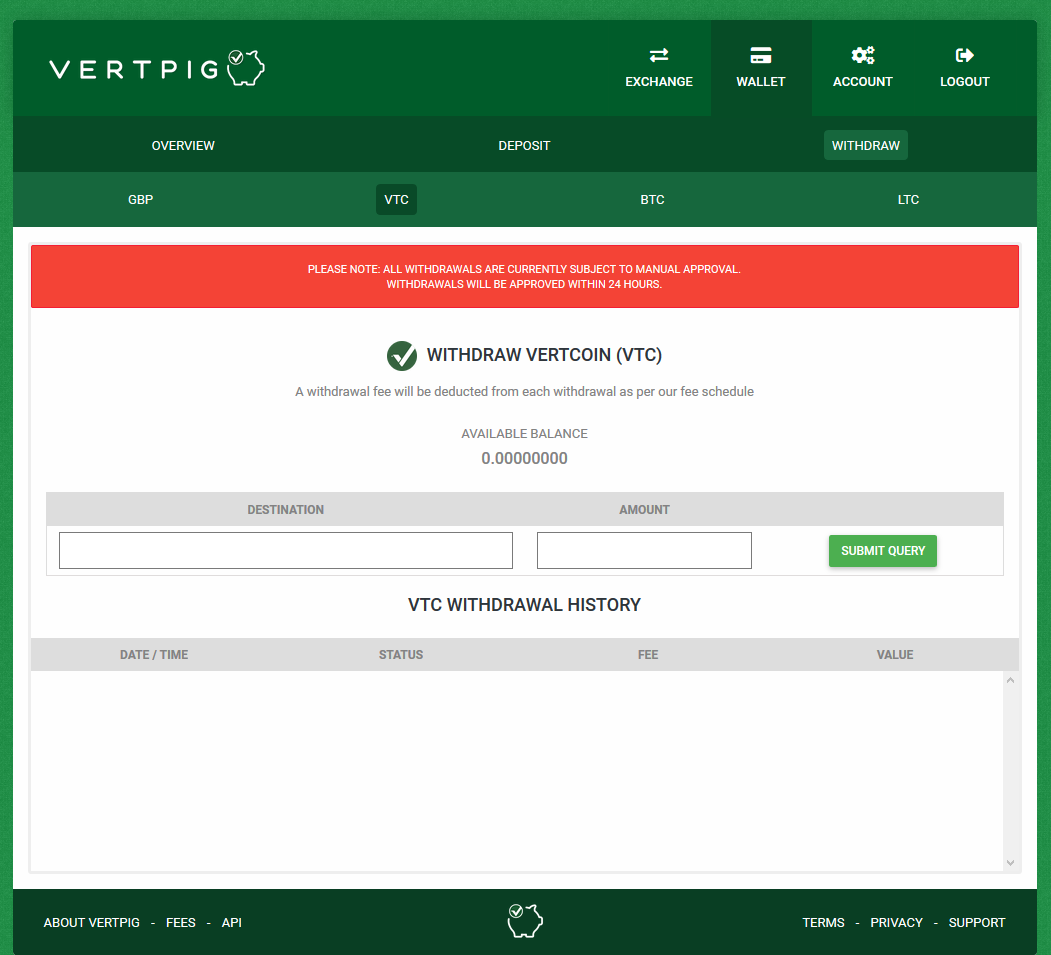This screenshot has height=955, width=1051.
Task: Switch to the Deposit tab
Action: [x=524, y=145]
